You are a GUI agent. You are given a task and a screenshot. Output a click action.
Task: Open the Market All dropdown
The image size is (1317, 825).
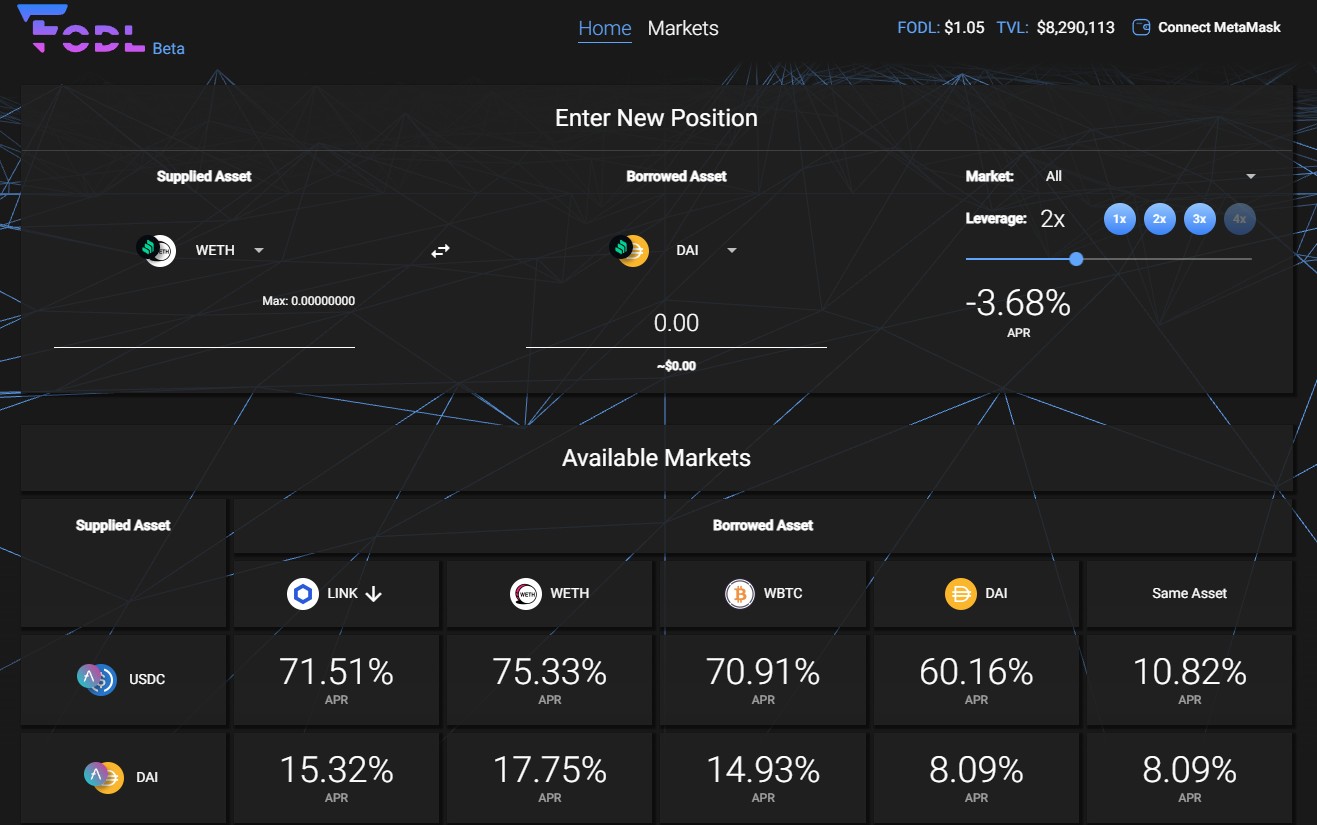point(1149,176)
